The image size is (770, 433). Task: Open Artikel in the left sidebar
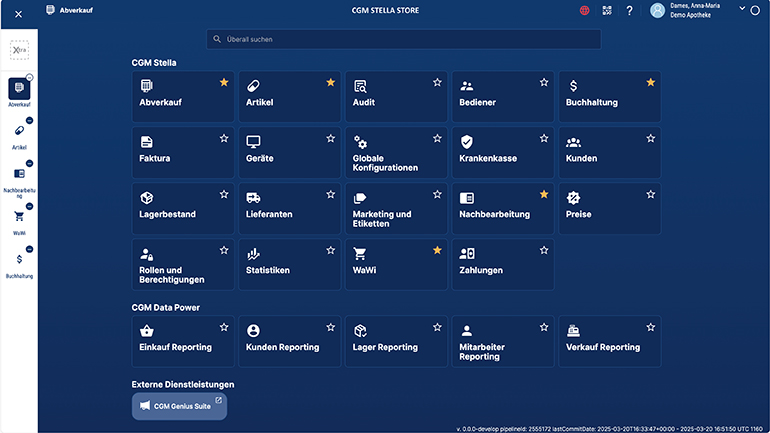coord(19,135)
